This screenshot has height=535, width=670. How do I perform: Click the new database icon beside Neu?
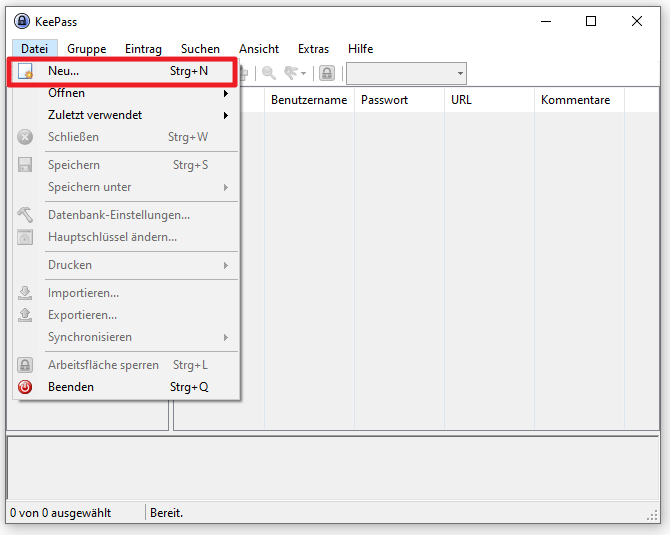[25, 71]
